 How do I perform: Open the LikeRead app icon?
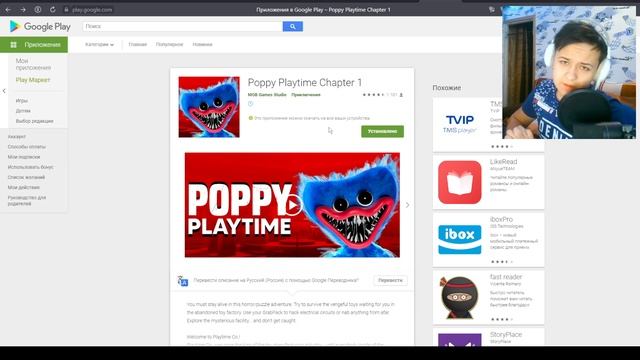[x=460, y=182]
